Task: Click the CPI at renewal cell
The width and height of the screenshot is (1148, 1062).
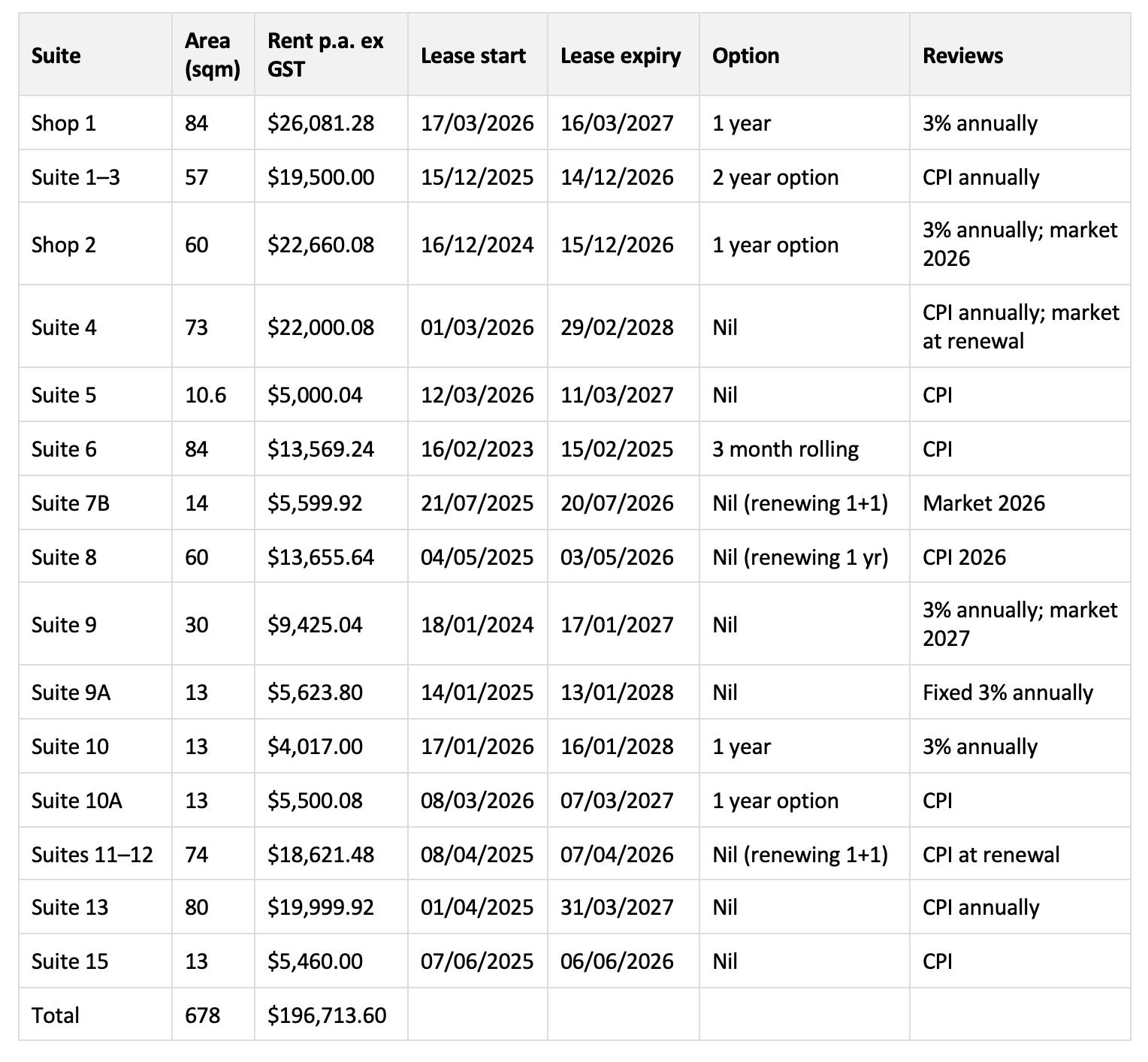Action: click(x=991, y=855)
